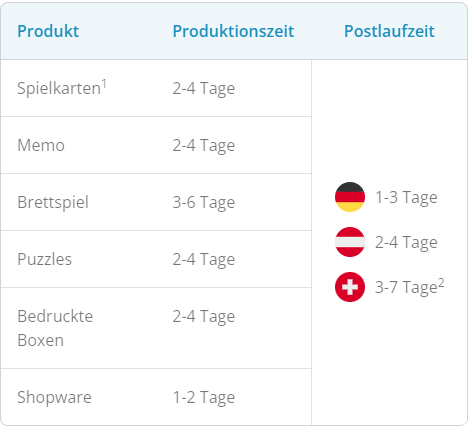This screenshot has height=428, width=469.
Task: Click the Swiss flag icon
Action: pos(350,287)
